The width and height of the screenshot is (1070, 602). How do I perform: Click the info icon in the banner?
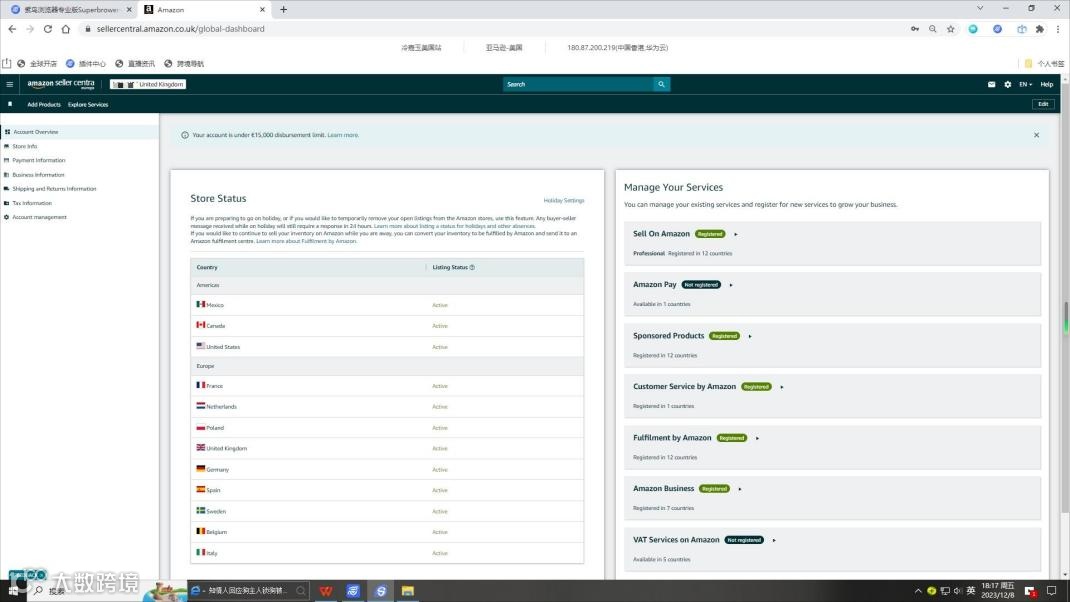pyautogui.click(x=185, y=135)
